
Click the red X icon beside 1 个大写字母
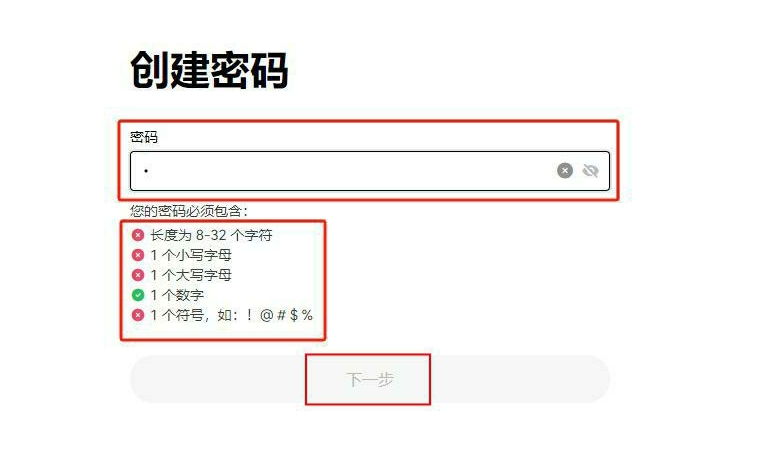138,275
